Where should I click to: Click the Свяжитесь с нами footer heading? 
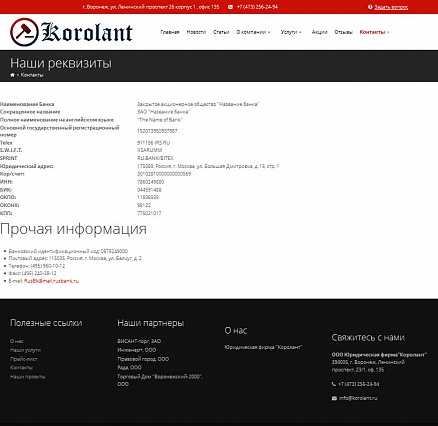[x=368, y=338]
